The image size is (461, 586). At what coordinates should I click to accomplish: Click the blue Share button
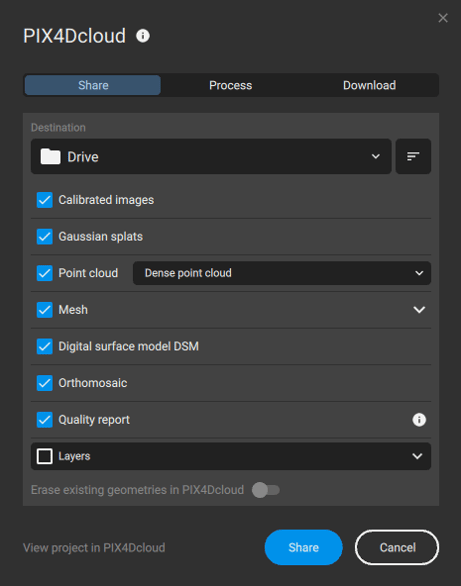303,548
